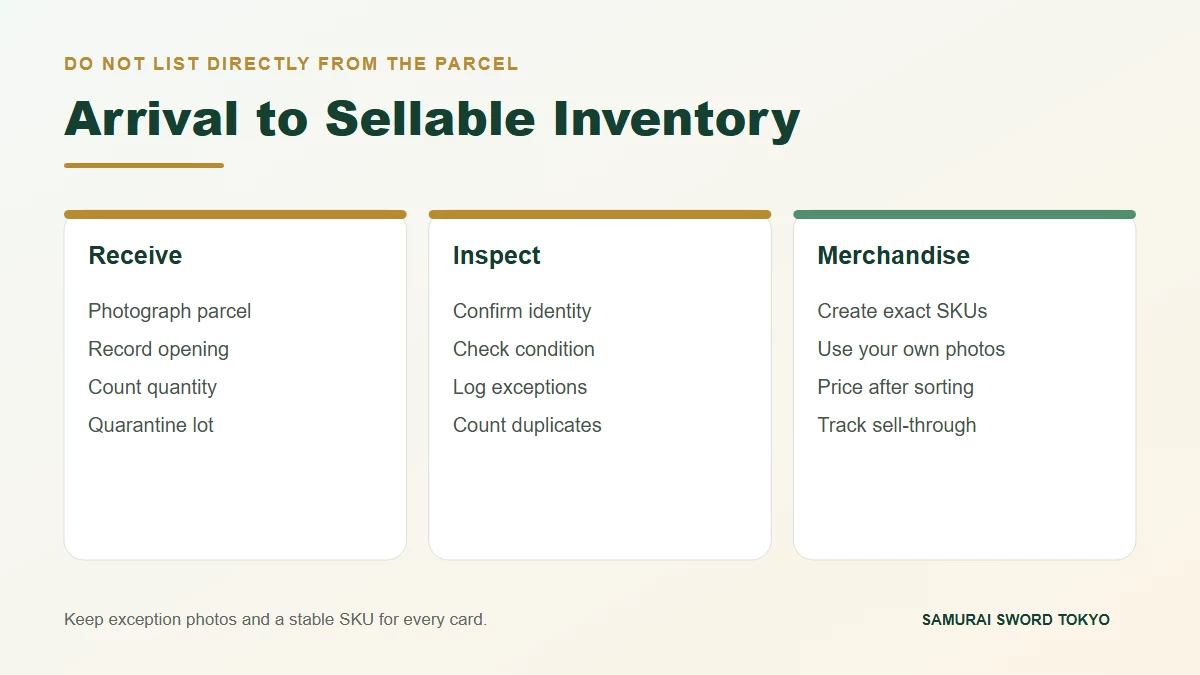Select 'Photograph parcel' list item

click(x=169, y=311)
